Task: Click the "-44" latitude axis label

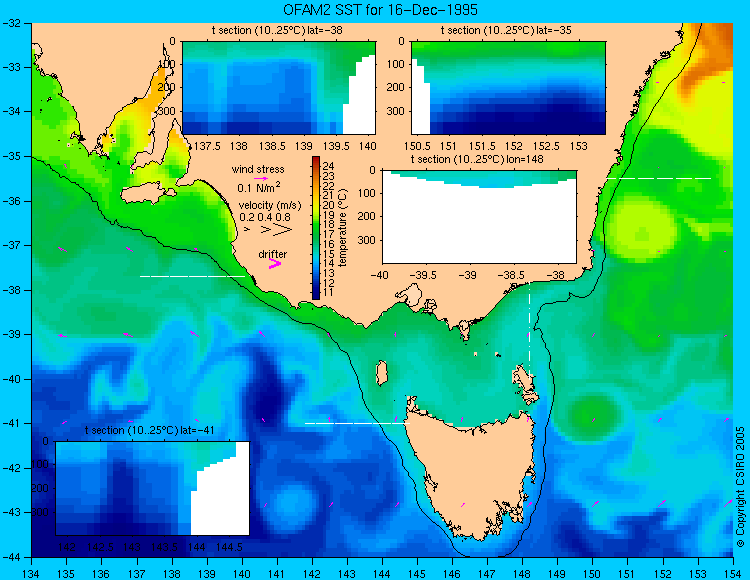Action: pos(10,557)
